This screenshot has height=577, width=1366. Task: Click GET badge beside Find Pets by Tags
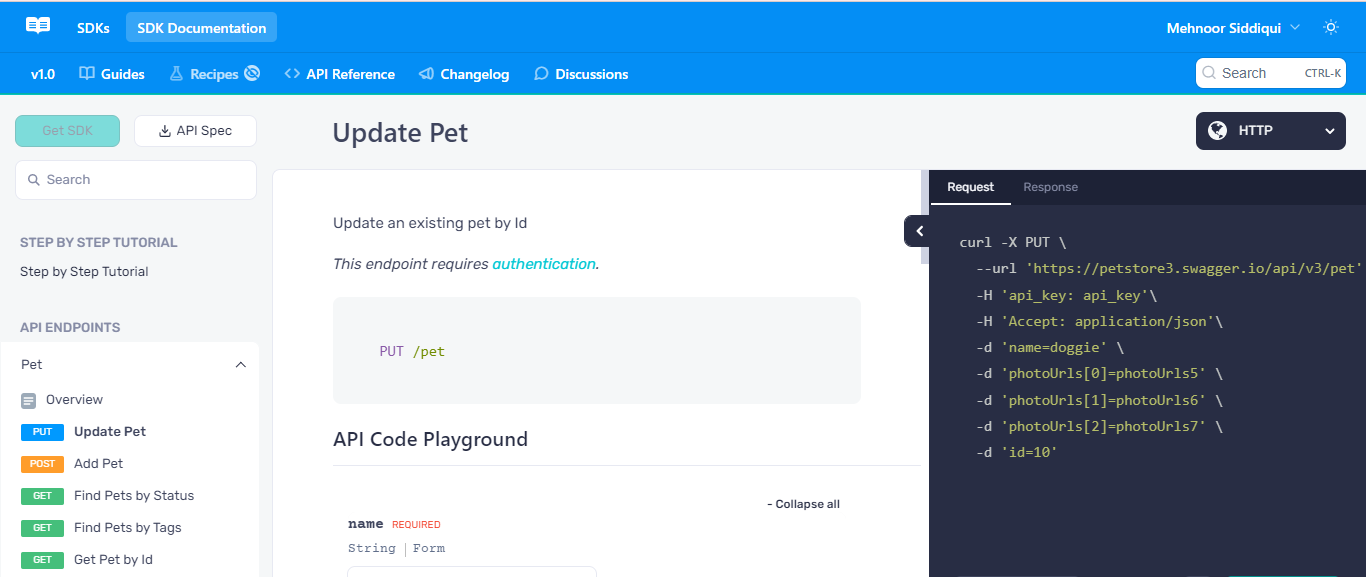pyautogui.click(x=42, y=528)
